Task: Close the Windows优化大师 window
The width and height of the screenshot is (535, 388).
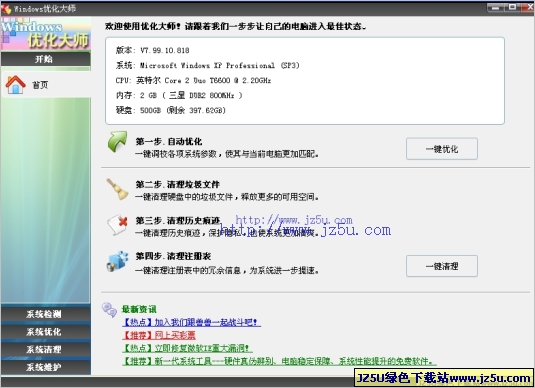Action: point(527,8)
